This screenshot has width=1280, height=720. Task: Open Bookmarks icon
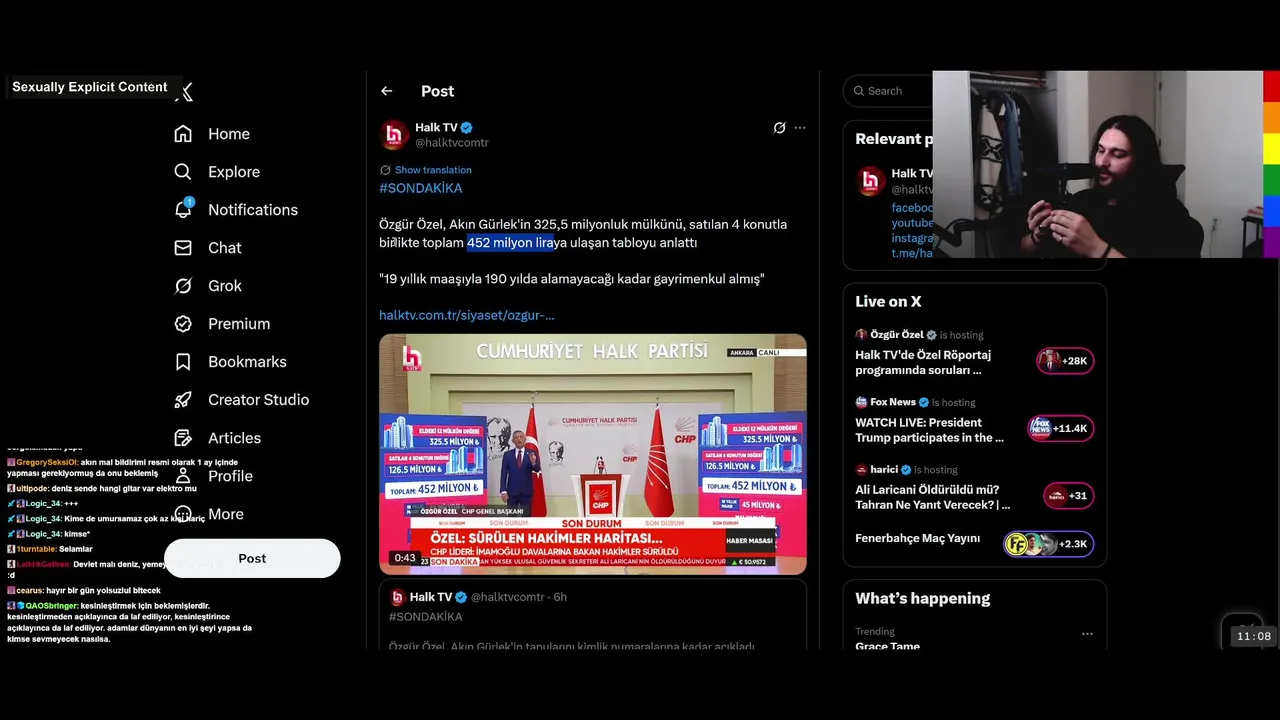pos(183,362)
